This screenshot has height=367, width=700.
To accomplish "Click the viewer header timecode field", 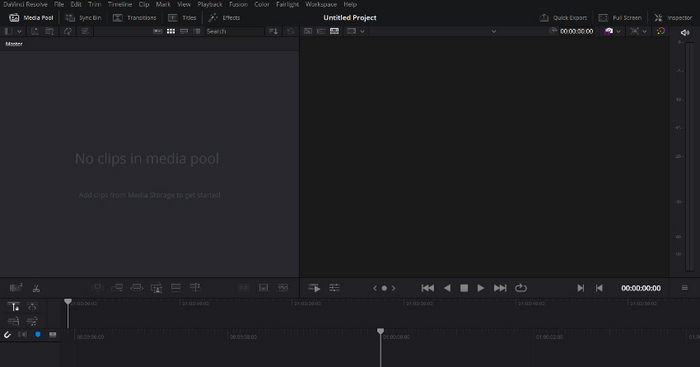I will click(576, 31).
